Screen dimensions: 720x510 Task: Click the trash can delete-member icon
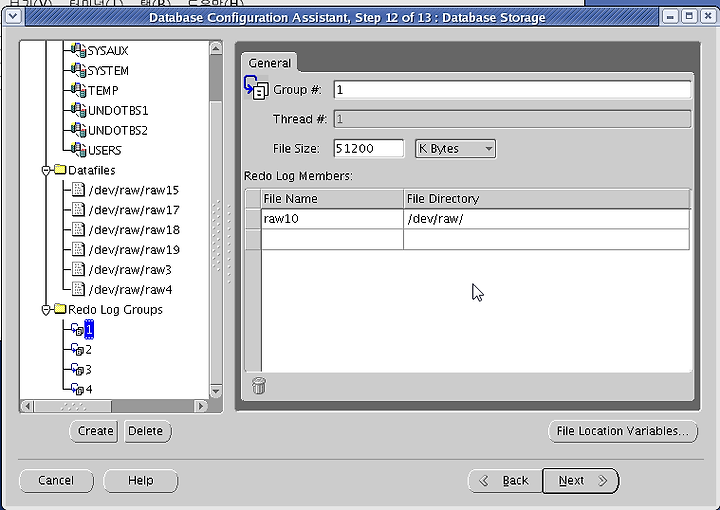[259, 386]
